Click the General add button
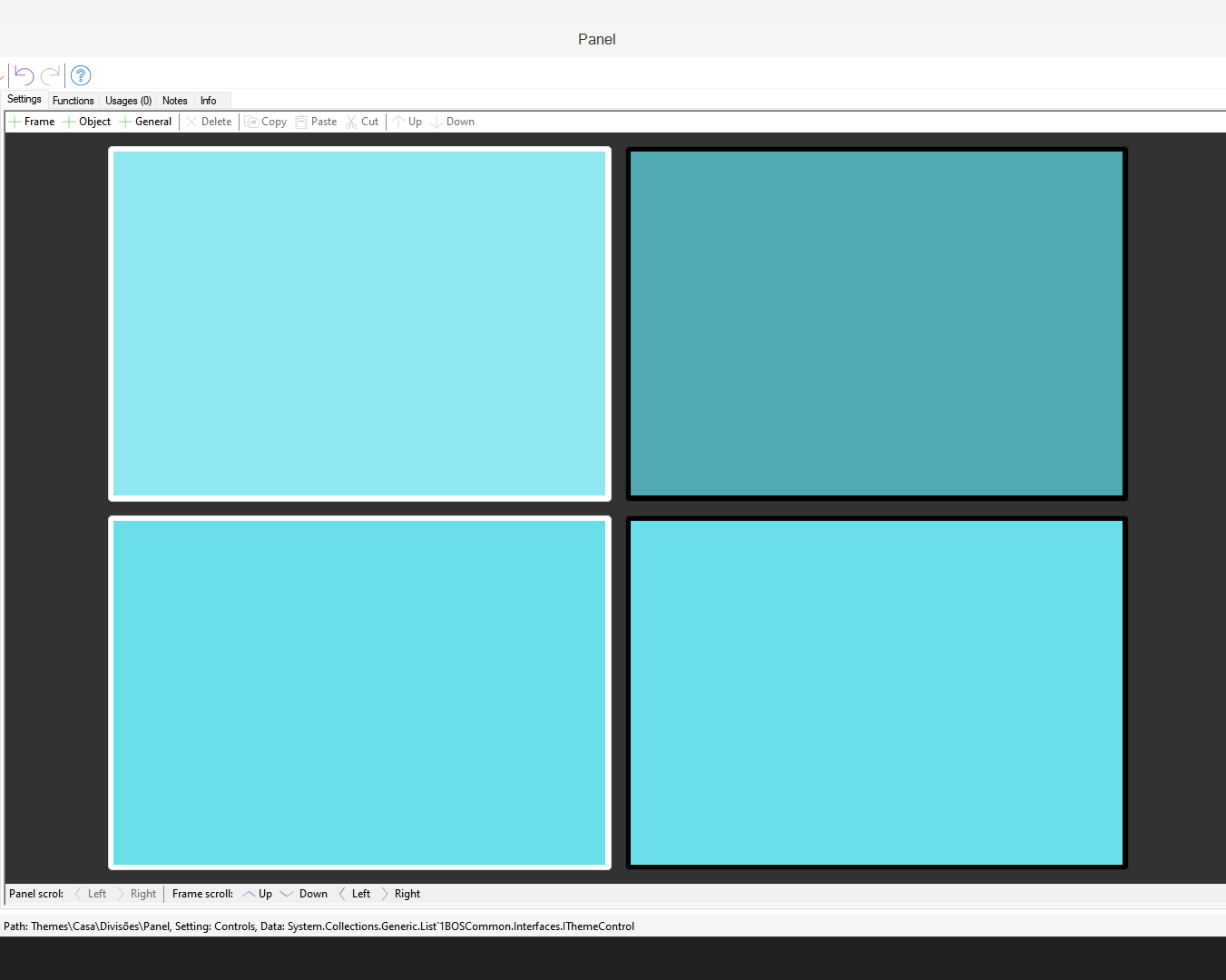The width and height of the screenshot is (1226, 980). (145, 122)
